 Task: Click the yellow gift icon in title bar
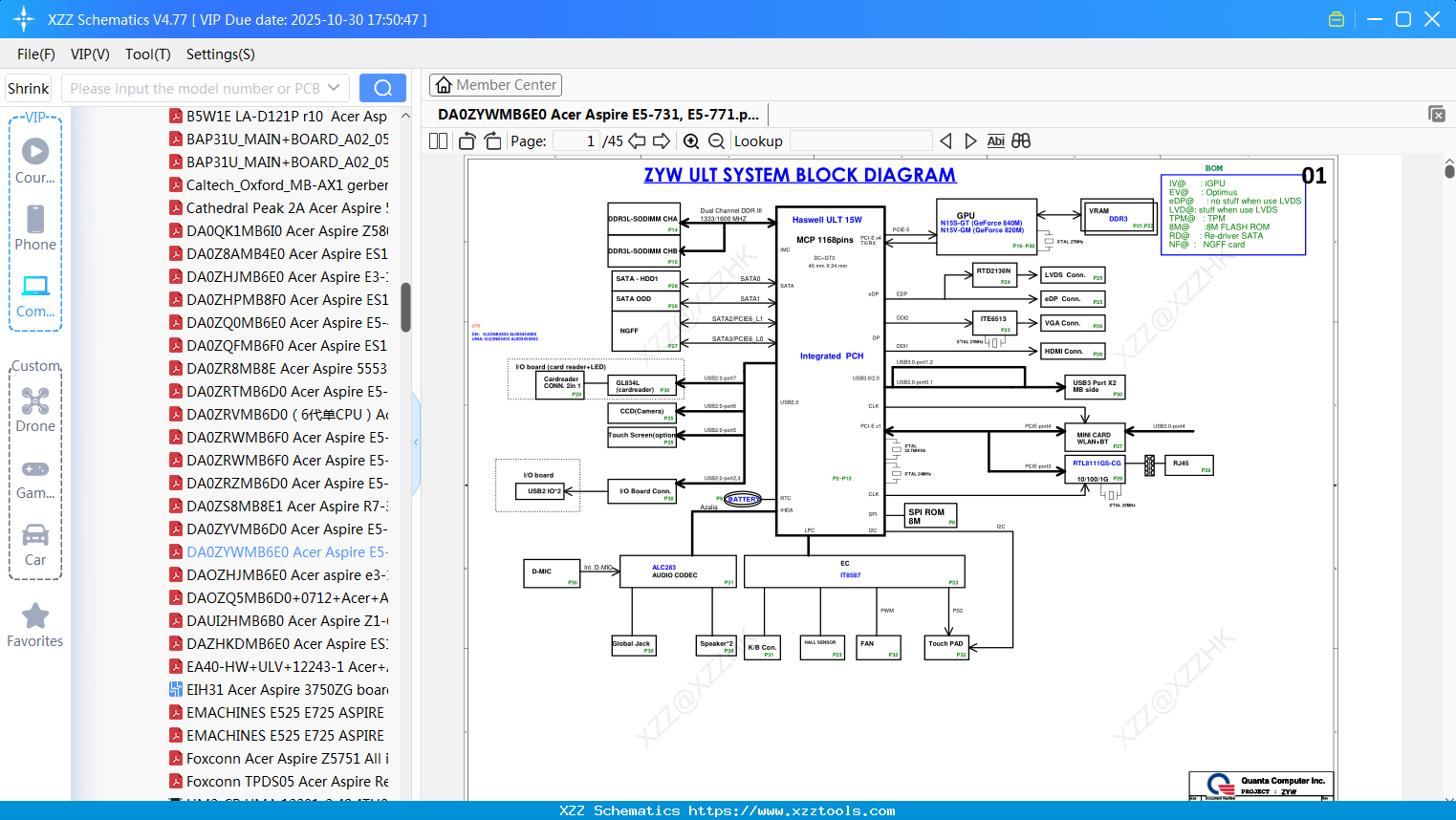coord(1336,19)
